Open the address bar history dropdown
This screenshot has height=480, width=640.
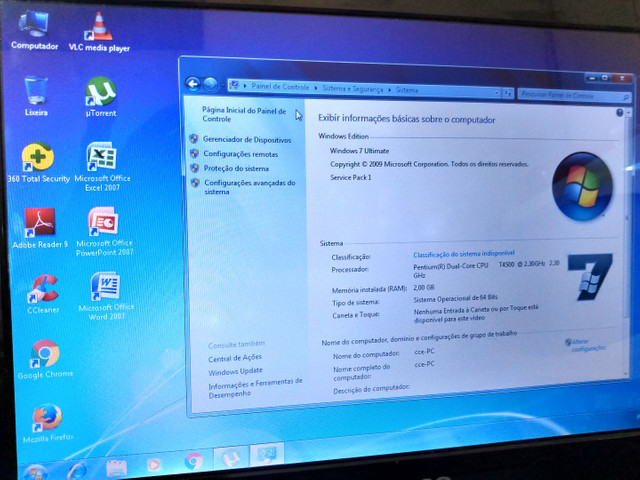pyautogui.click(x=496, y=93)
